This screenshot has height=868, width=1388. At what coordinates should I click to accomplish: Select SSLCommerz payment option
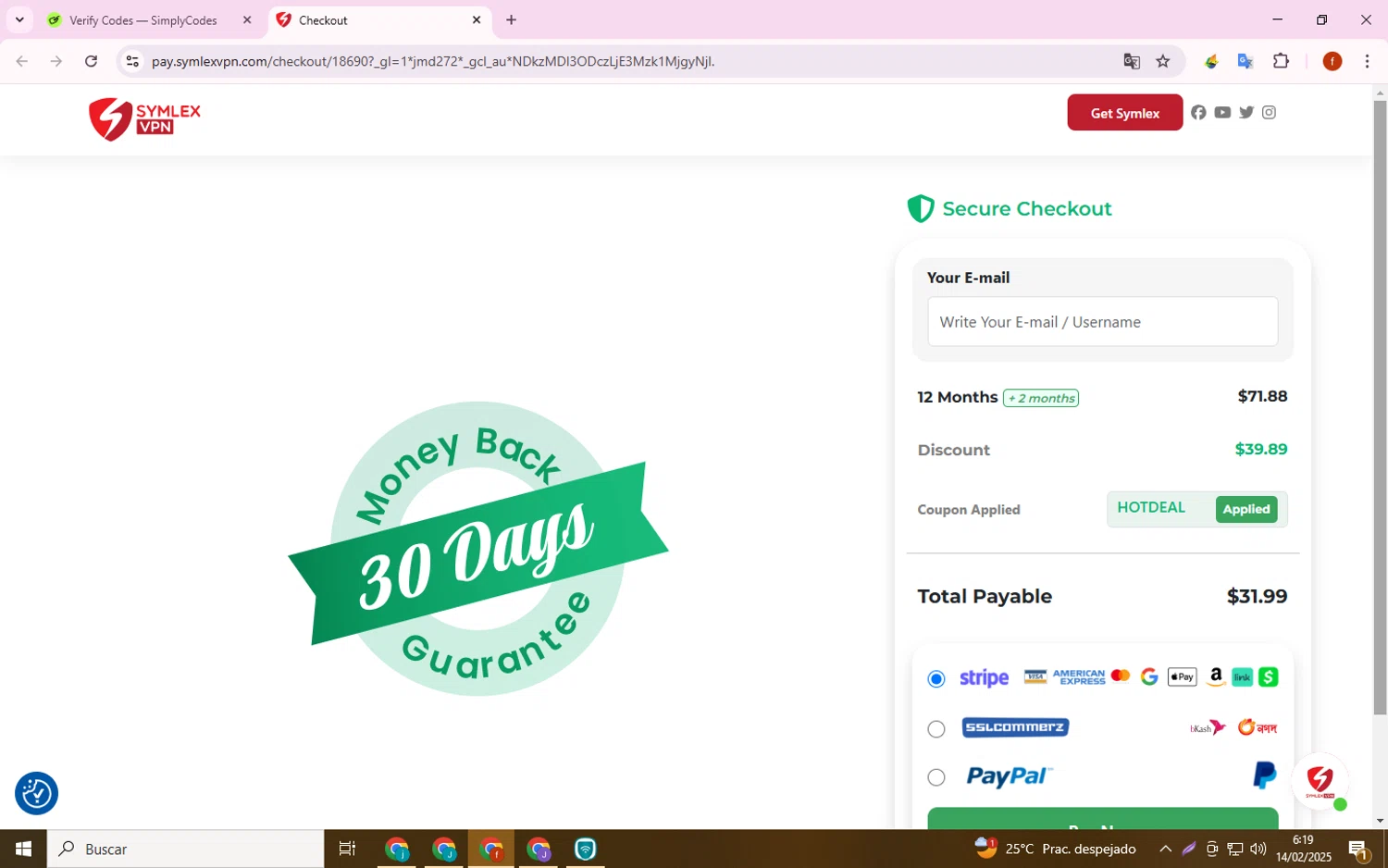[936, 729]
